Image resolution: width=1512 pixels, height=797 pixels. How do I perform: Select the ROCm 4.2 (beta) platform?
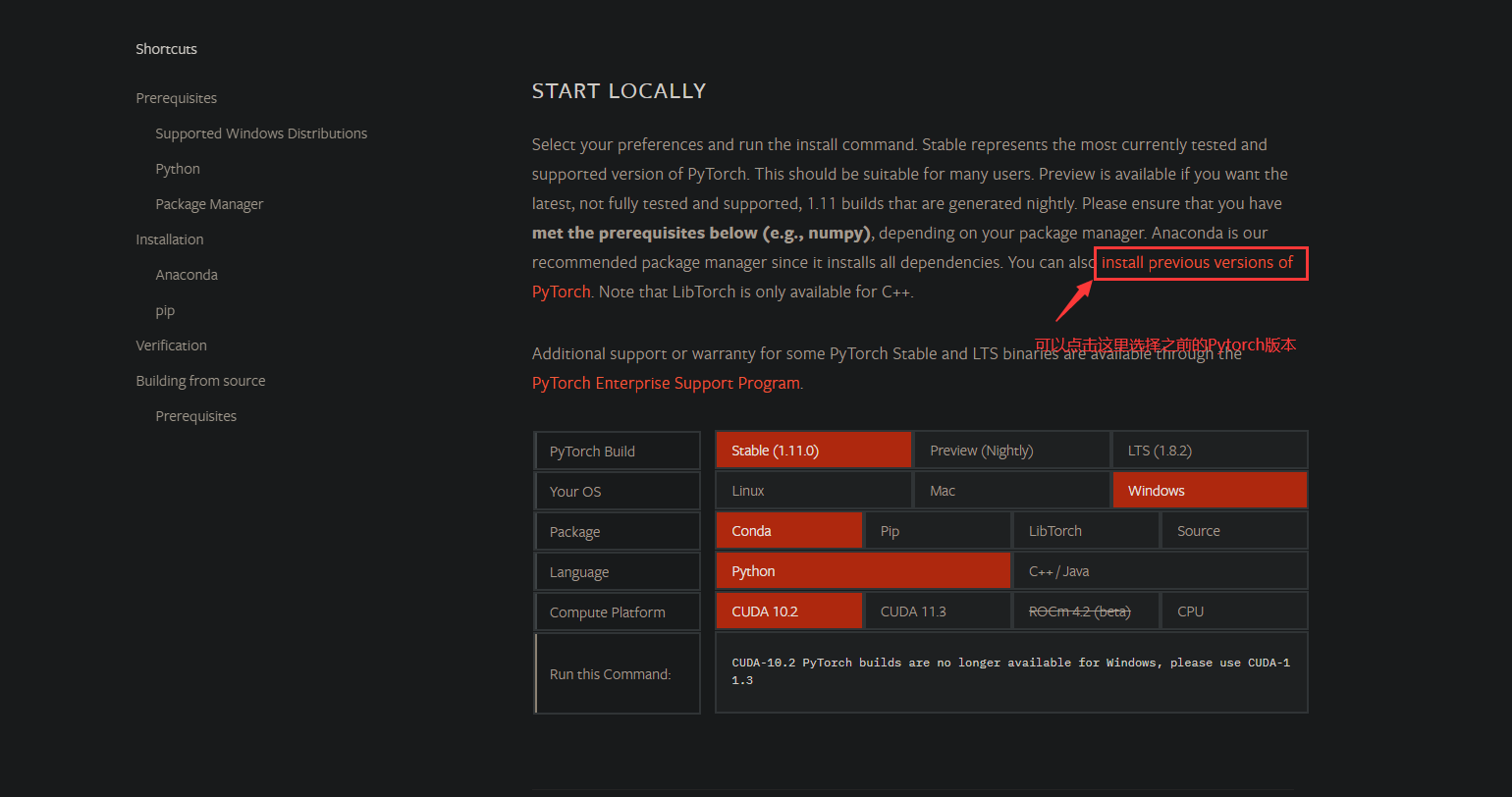[1086, 611]
